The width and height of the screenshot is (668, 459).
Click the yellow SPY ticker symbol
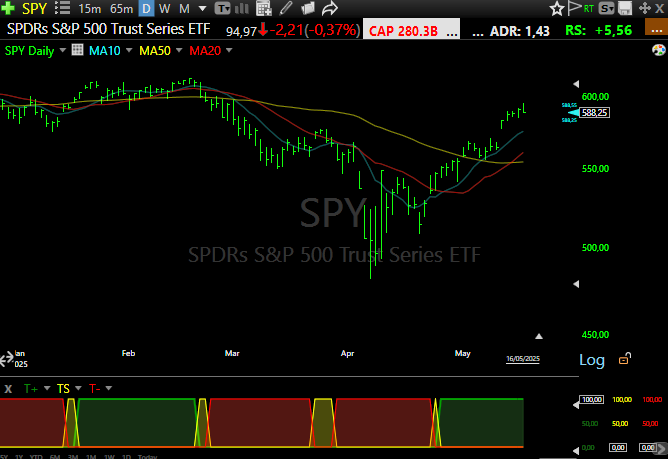point(34,8)
